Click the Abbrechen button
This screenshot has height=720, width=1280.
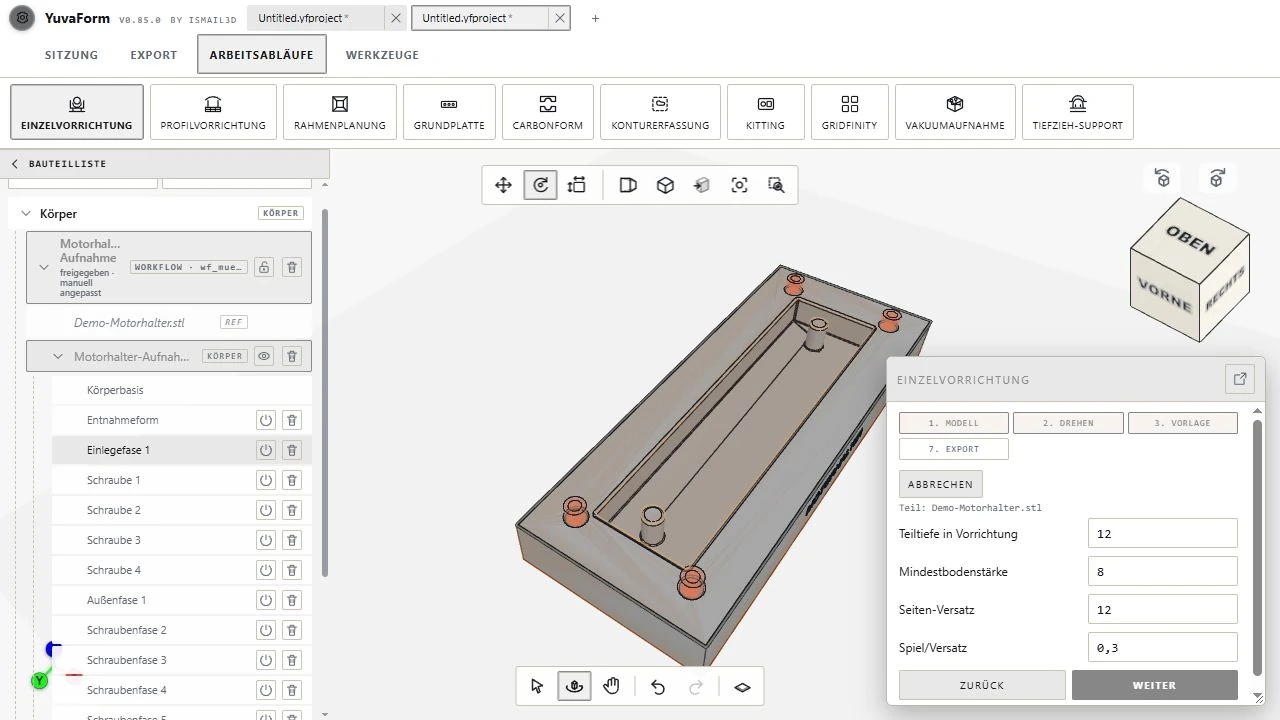click(x=940, y=484)
